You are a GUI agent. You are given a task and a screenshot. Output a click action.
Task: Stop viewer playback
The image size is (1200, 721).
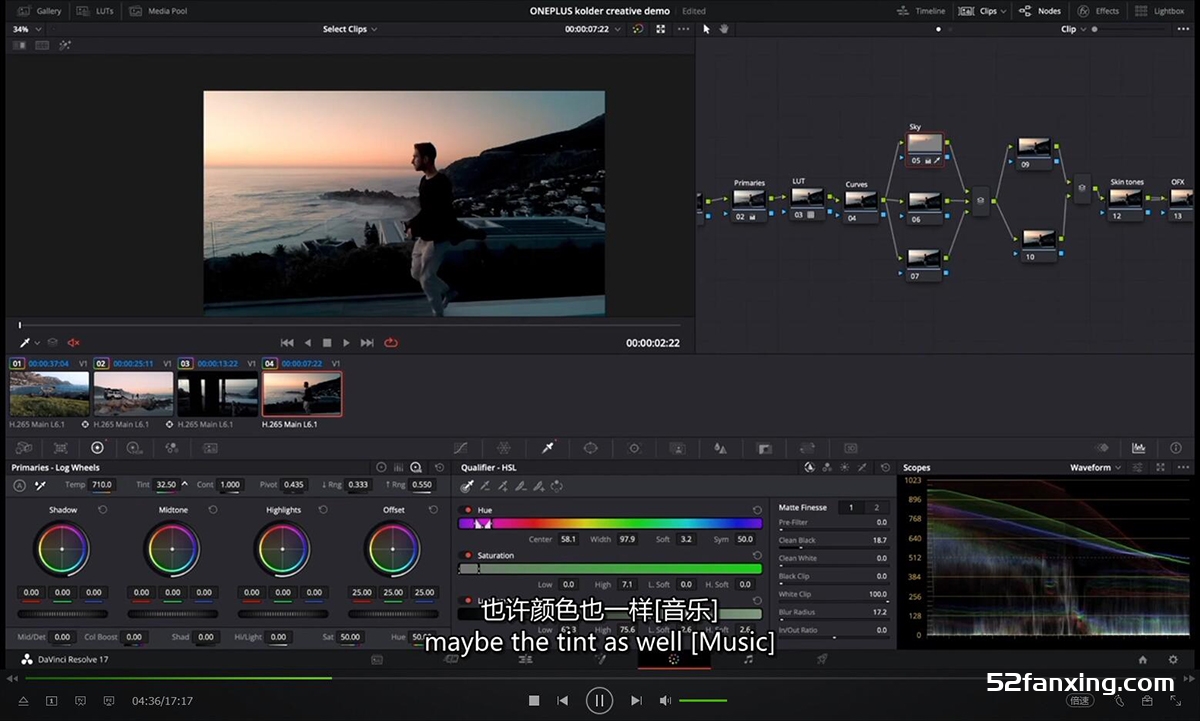coord(327,343)
